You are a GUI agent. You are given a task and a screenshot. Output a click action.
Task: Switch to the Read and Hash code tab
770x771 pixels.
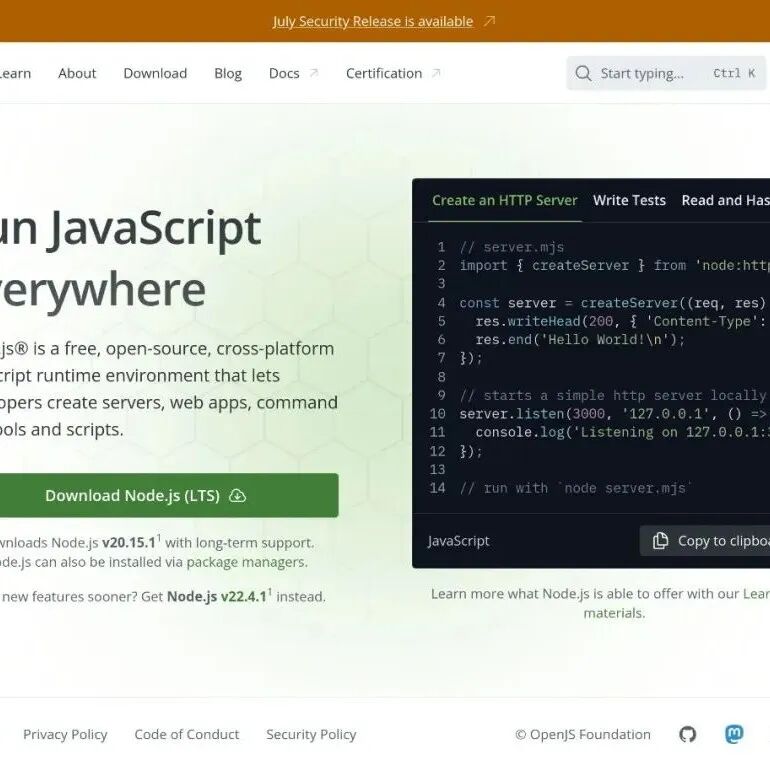click(725, 201)
